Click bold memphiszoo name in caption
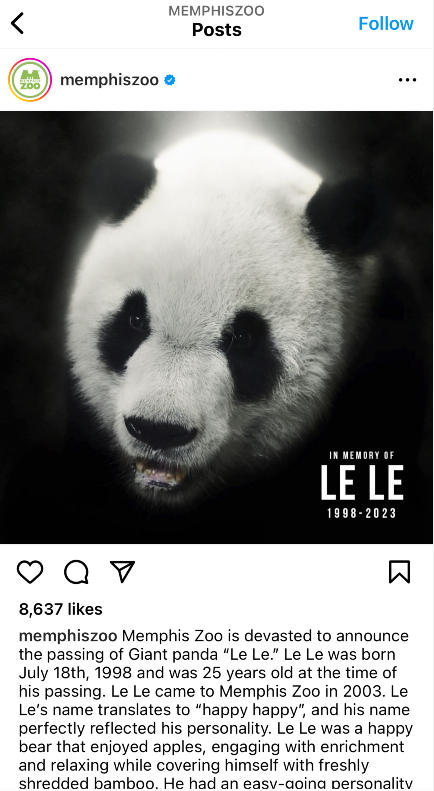 68,636
